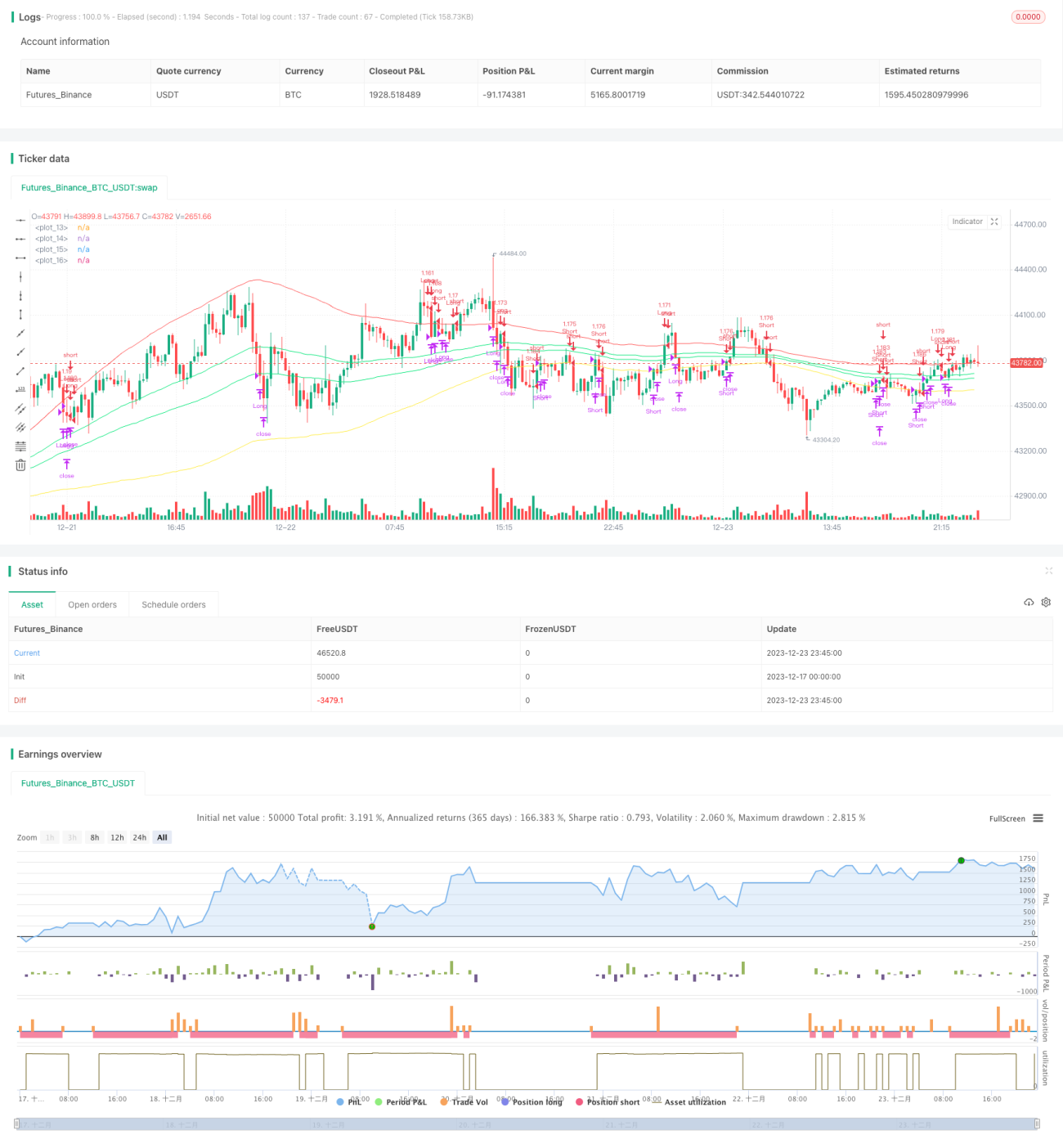1063x1148 pixels.
Task: Select the vertical ray line drawing tool
Action: click(x=20, y=295)
